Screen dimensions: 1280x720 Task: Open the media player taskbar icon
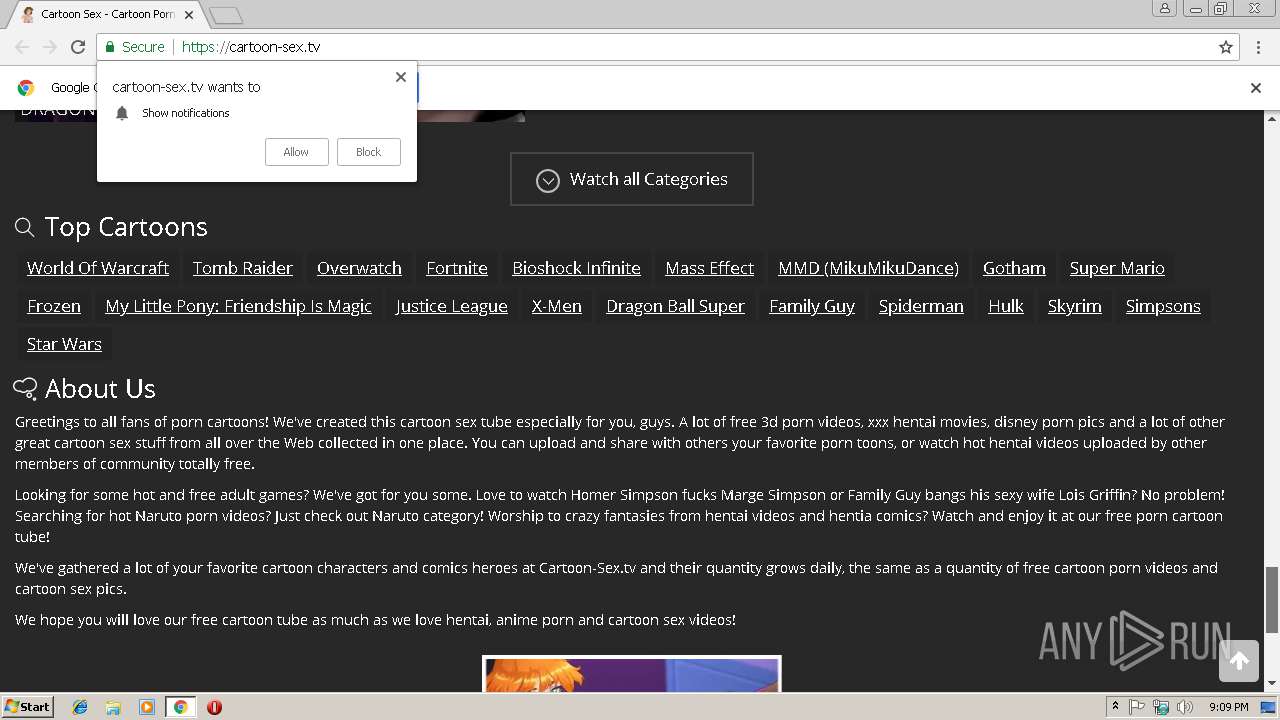pos(147,707)
